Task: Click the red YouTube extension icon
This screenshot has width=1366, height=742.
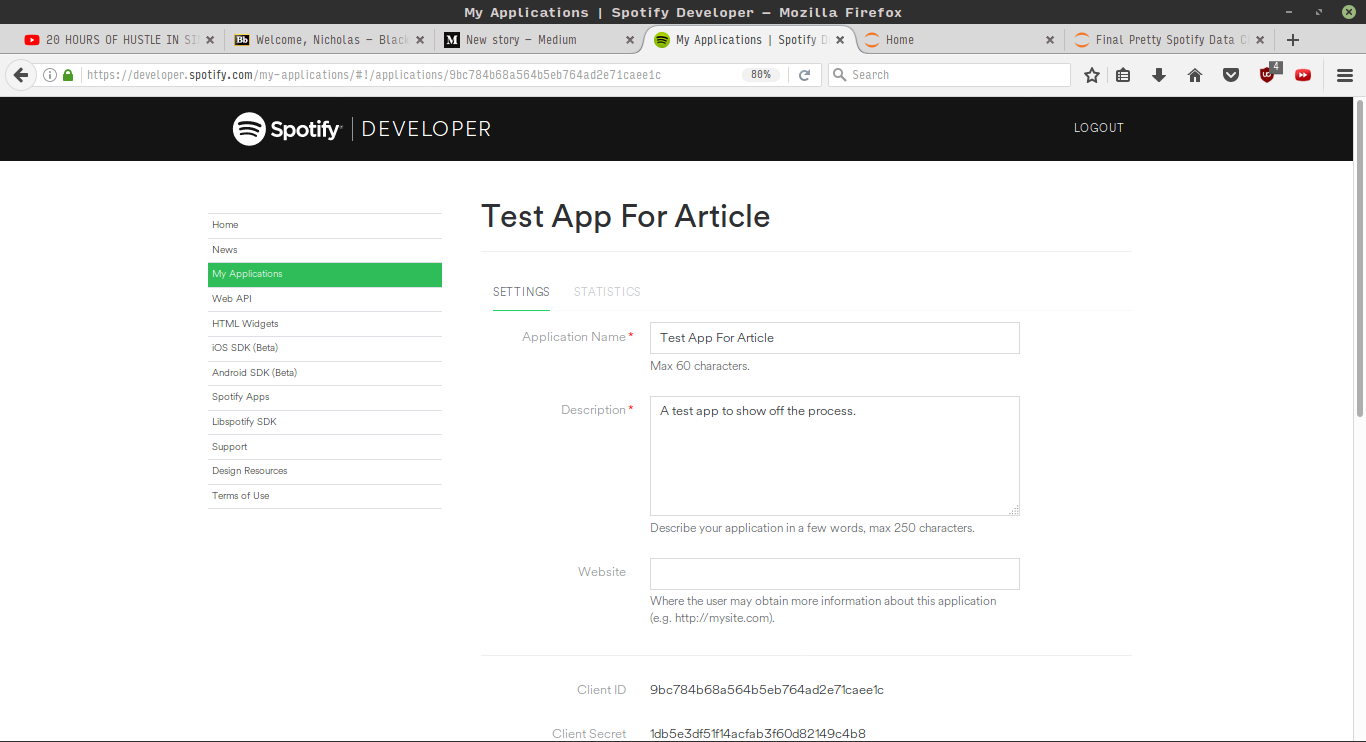Action: pyautogui.click(x=1303, y=75)
